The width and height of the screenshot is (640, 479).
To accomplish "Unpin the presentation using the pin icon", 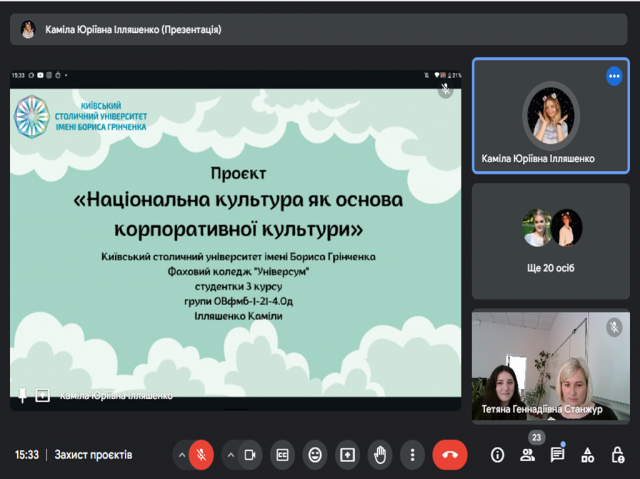I will (x=22, y=395).
